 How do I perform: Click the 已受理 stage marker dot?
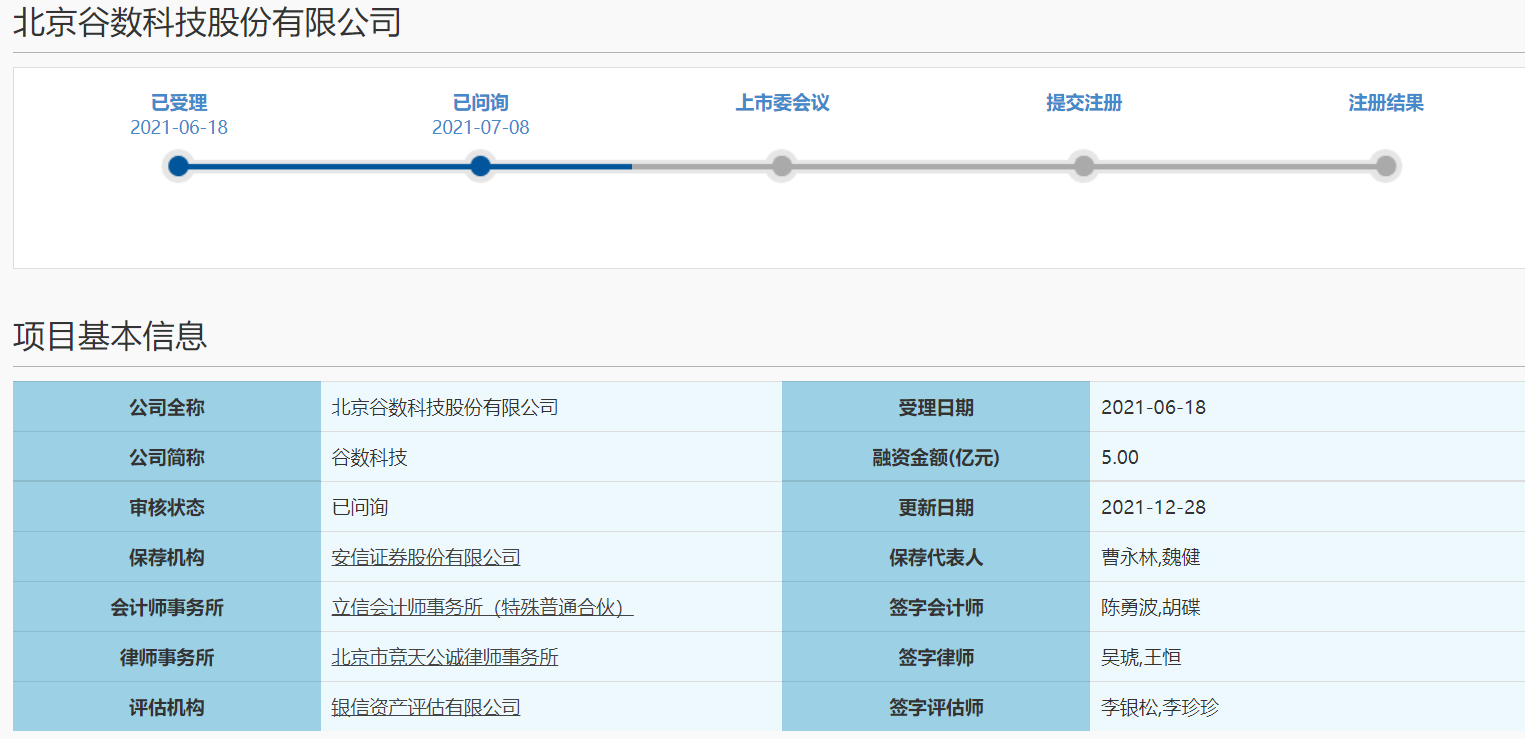(x=178, y=166)
